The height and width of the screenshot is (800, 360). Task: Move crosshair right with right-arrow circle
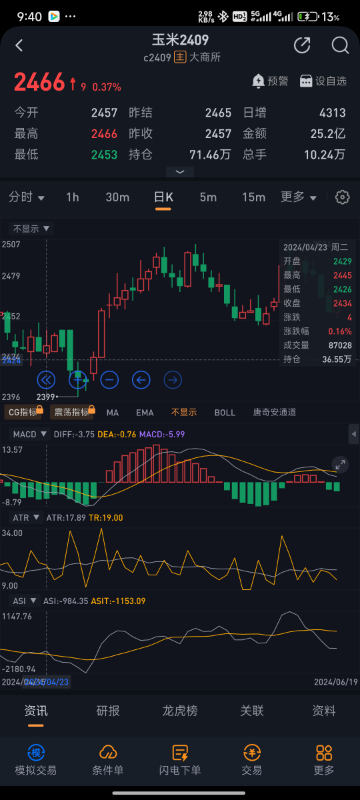tap(173, 380)
